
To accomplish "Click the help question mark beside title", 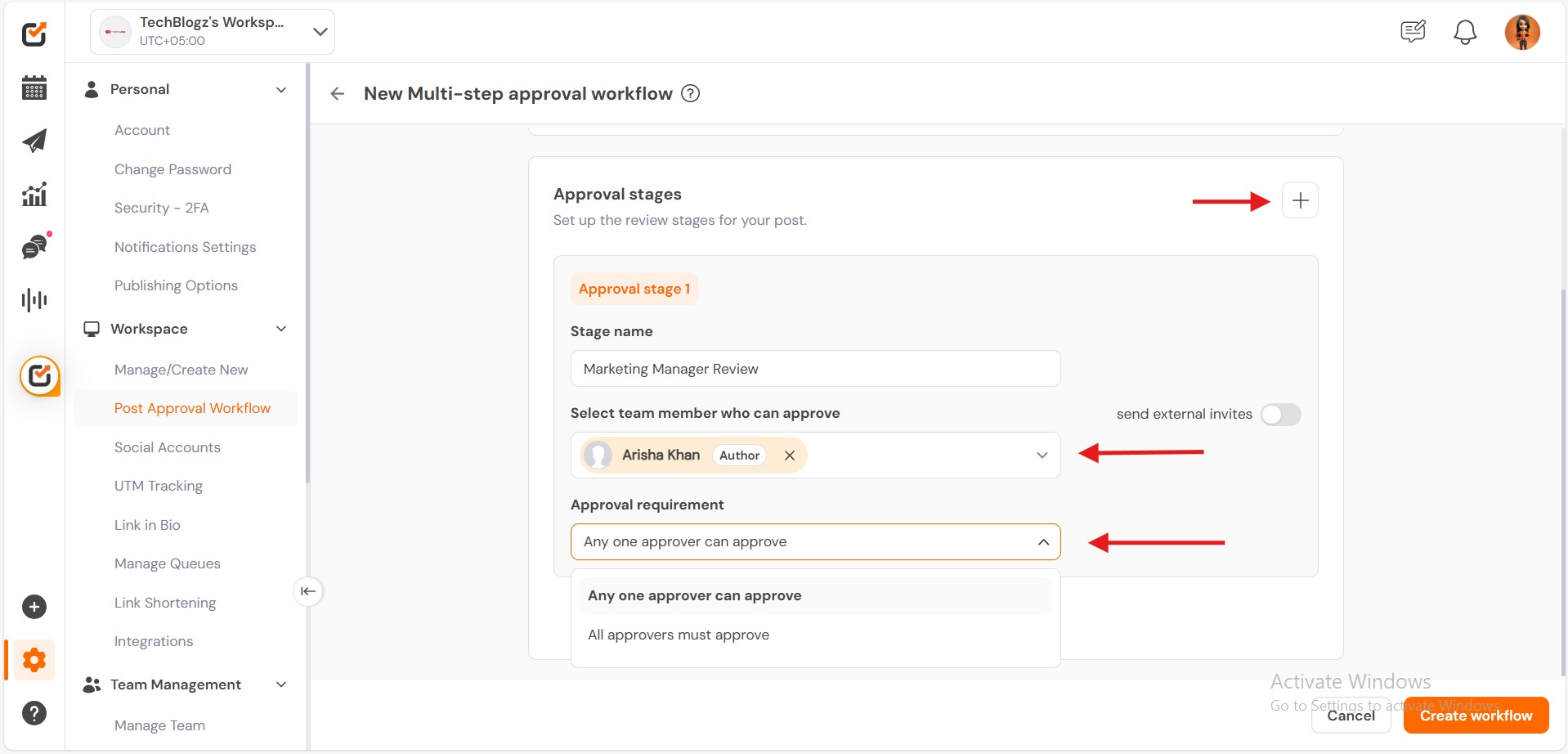I will click(691, 93).
